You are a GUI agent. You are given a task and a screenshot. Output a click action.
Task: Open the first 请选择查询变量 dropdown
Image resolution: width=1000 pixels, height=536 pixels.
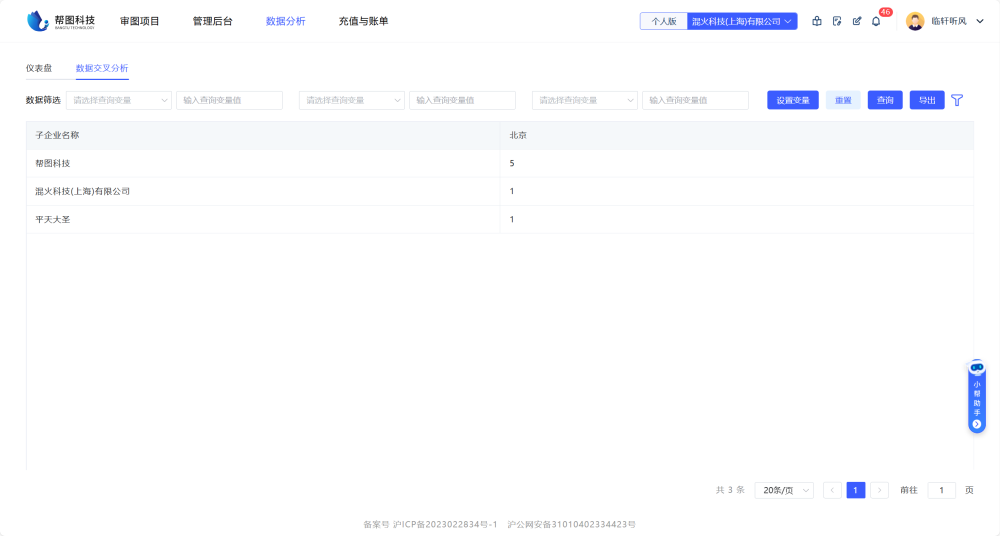(119, 100)
